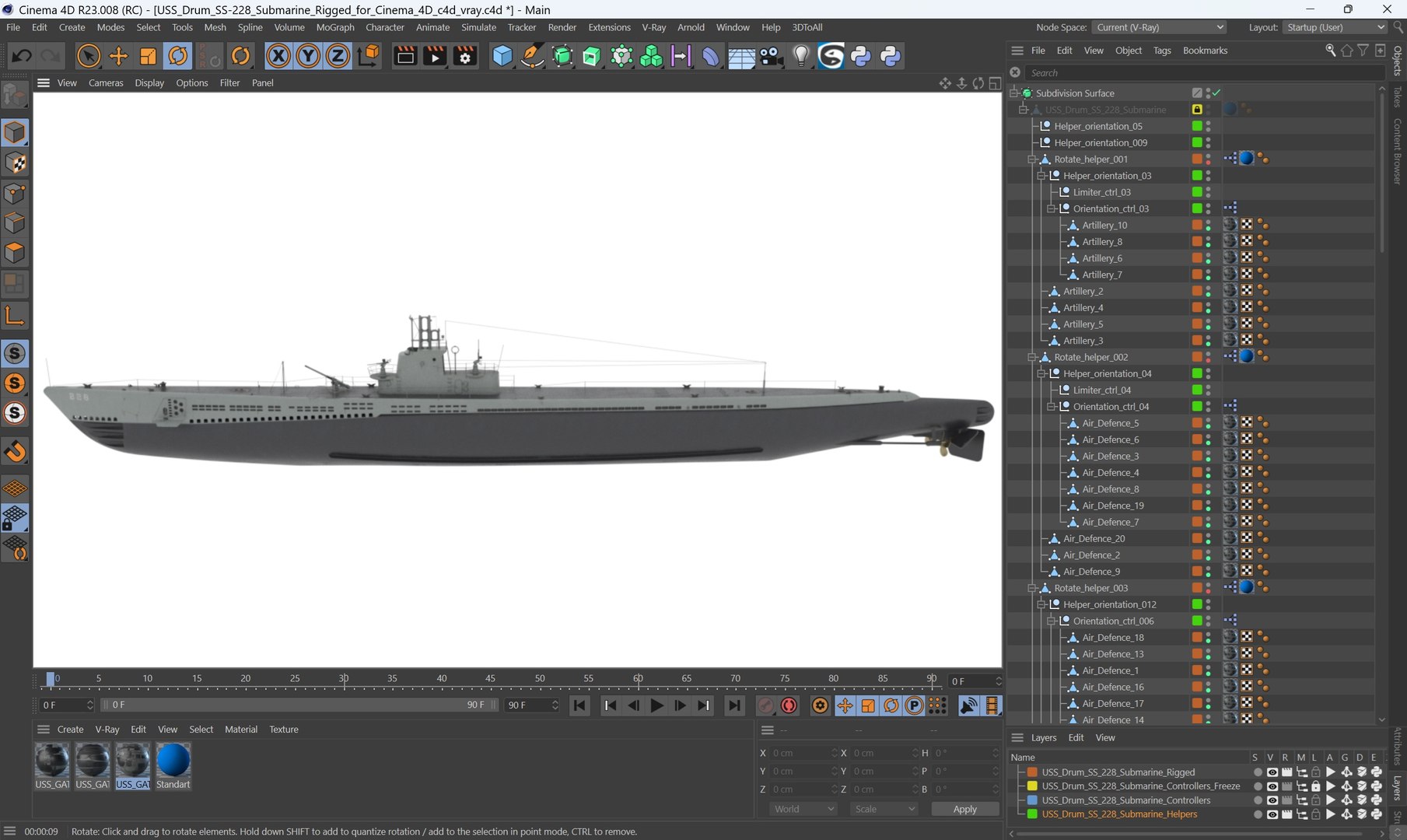Open Object manager Tags menu
The image size is (1407, 840).
point(1162,51)
